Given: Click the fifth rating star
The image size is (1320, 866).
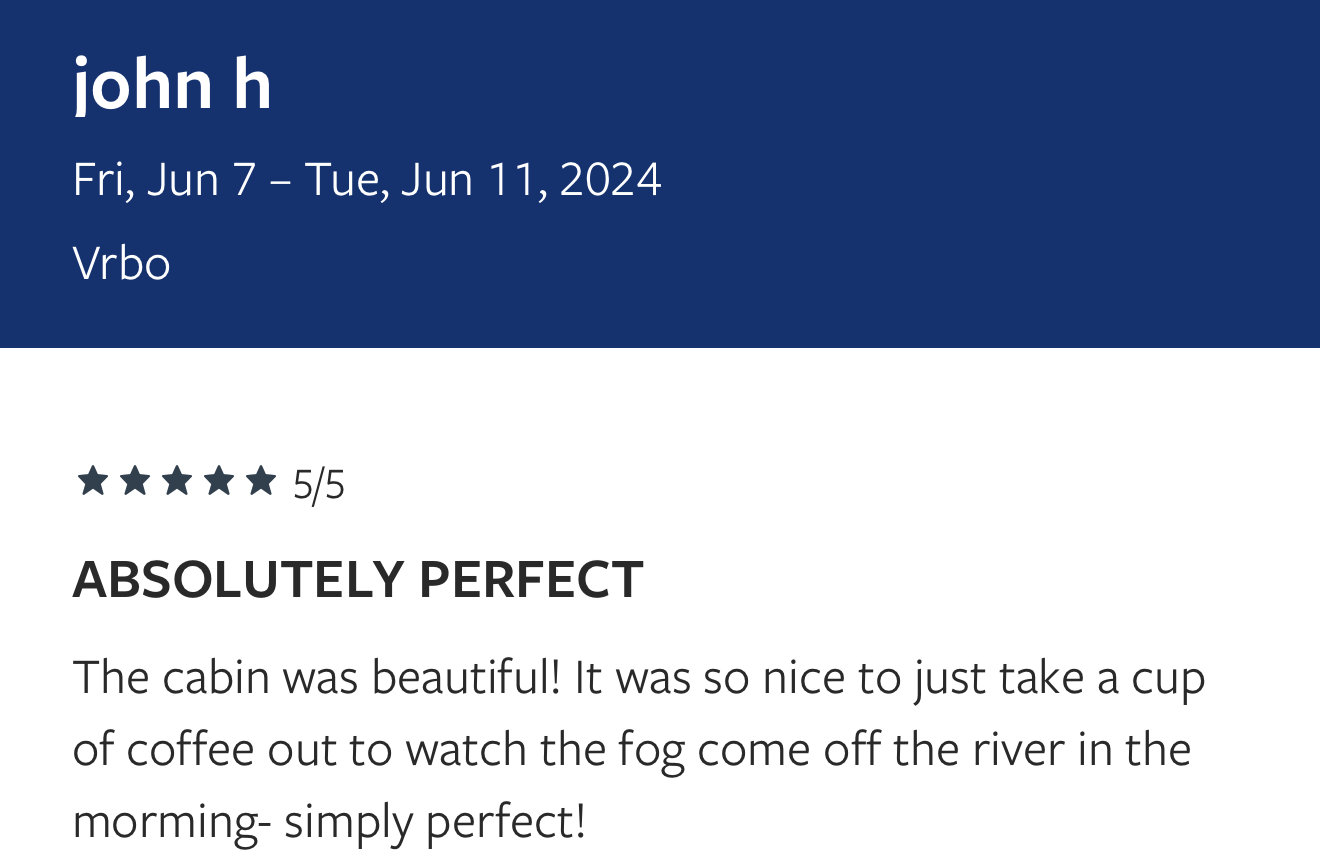Looking at the screenshot, I should pyautogui.click(x=260, y=481).
